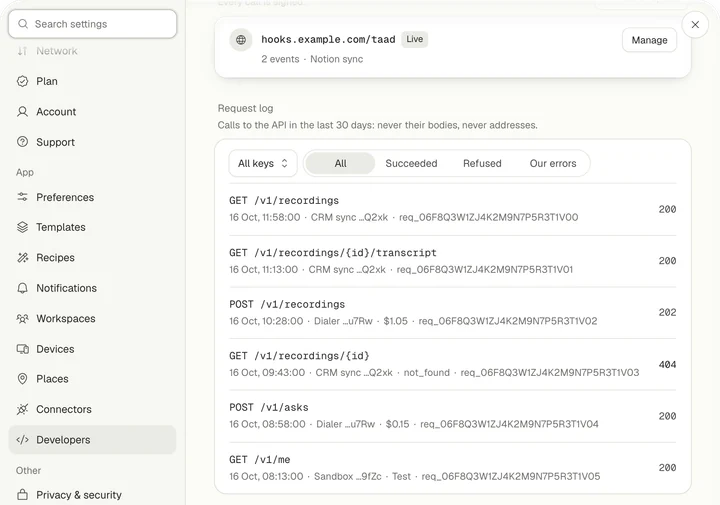This screenshot has width=720, height=505.
Task: Open Workspaces settings
Action: (x=92, y=318)
